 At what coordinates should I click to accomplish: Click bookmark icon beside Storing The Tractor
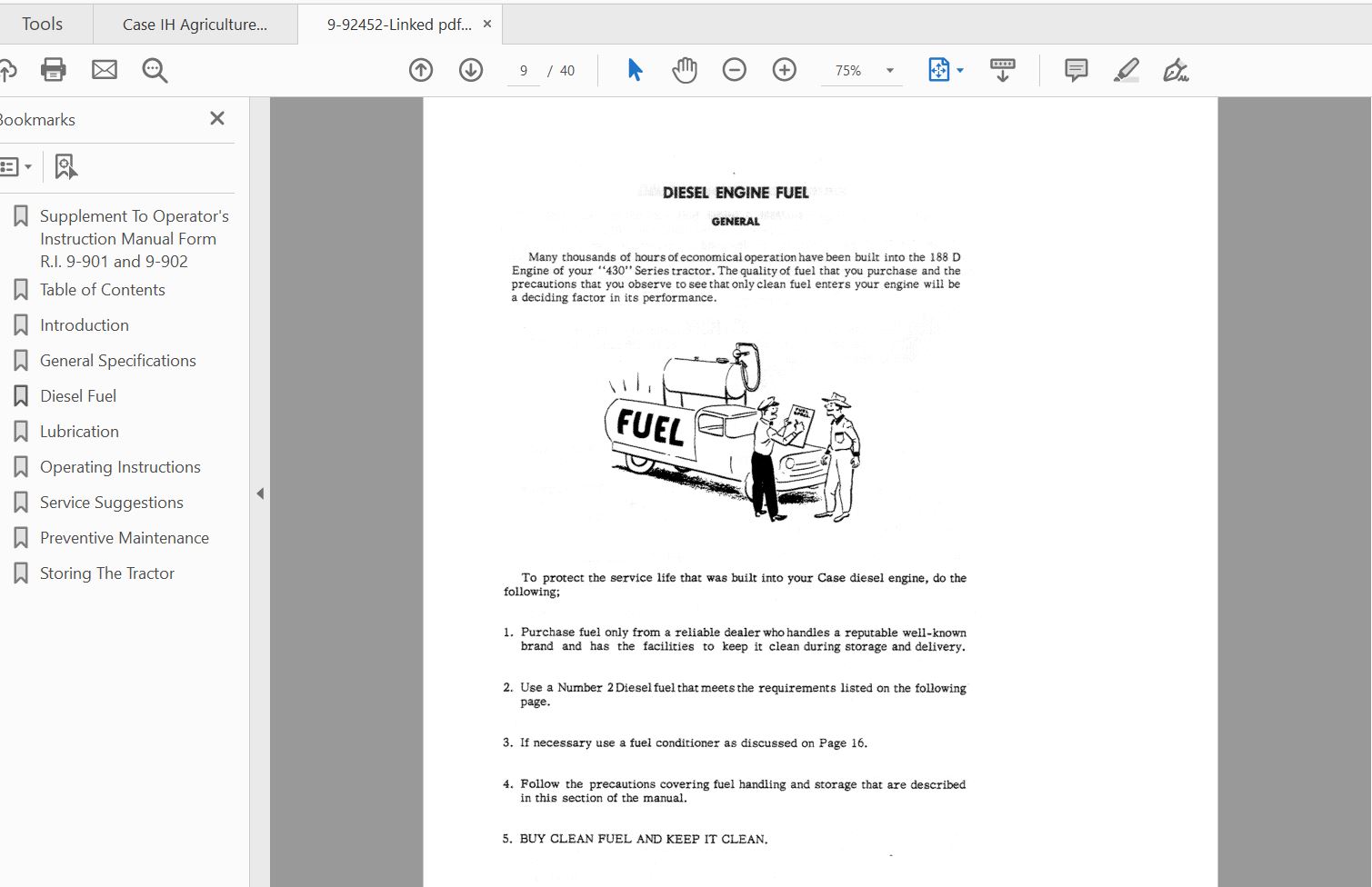click(21, 573)
